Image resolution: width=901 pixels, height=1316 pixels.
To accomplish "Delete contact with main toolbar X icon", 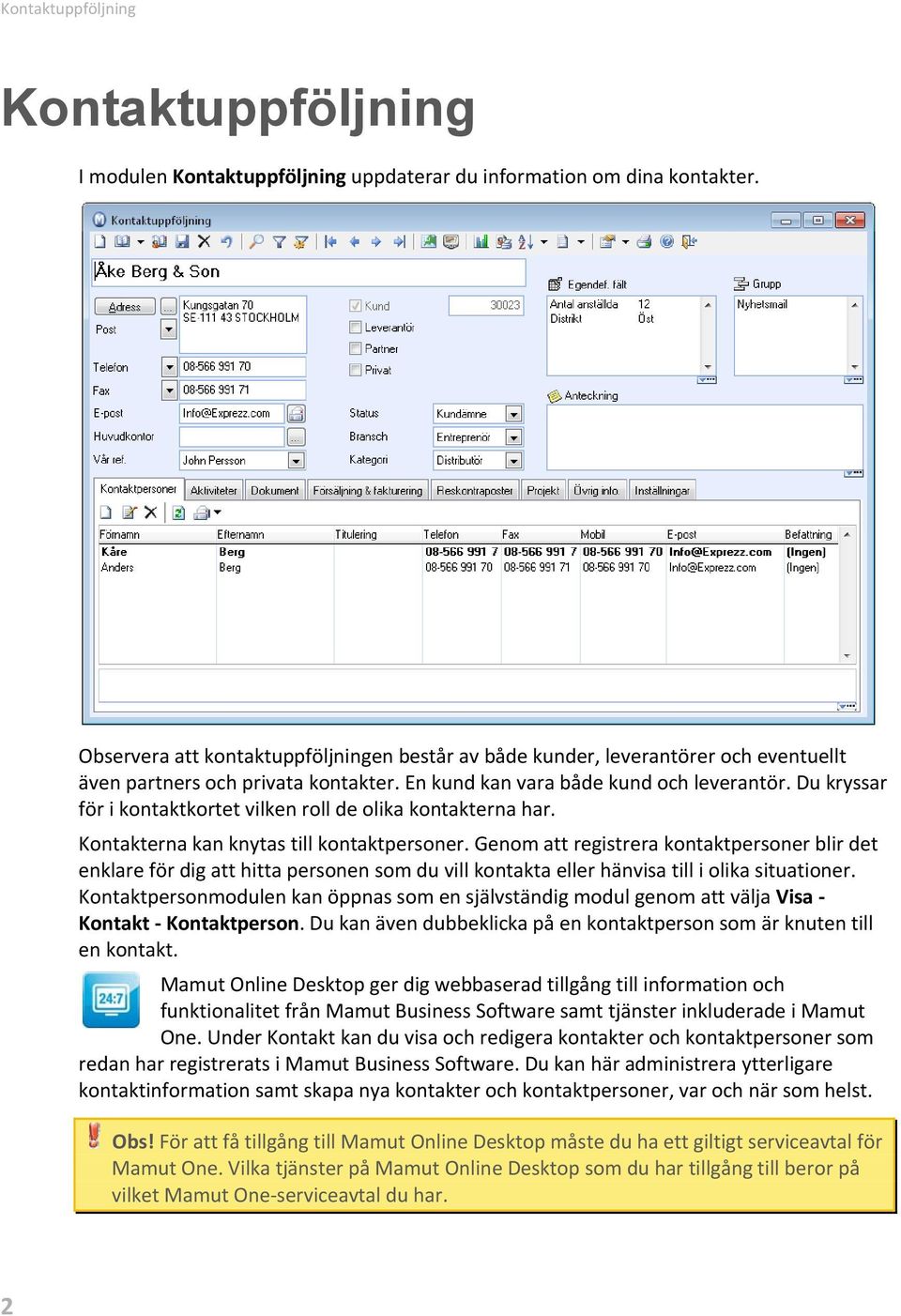I will tap(204, 242).
